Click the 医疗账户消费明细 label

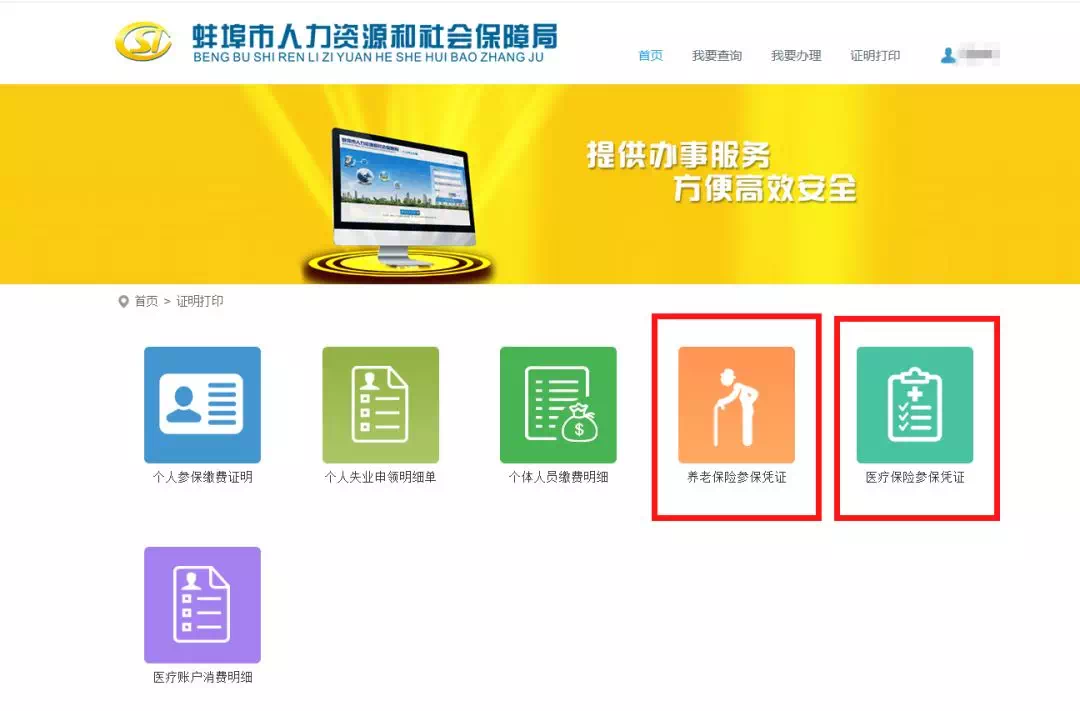(x=202, y=677)
